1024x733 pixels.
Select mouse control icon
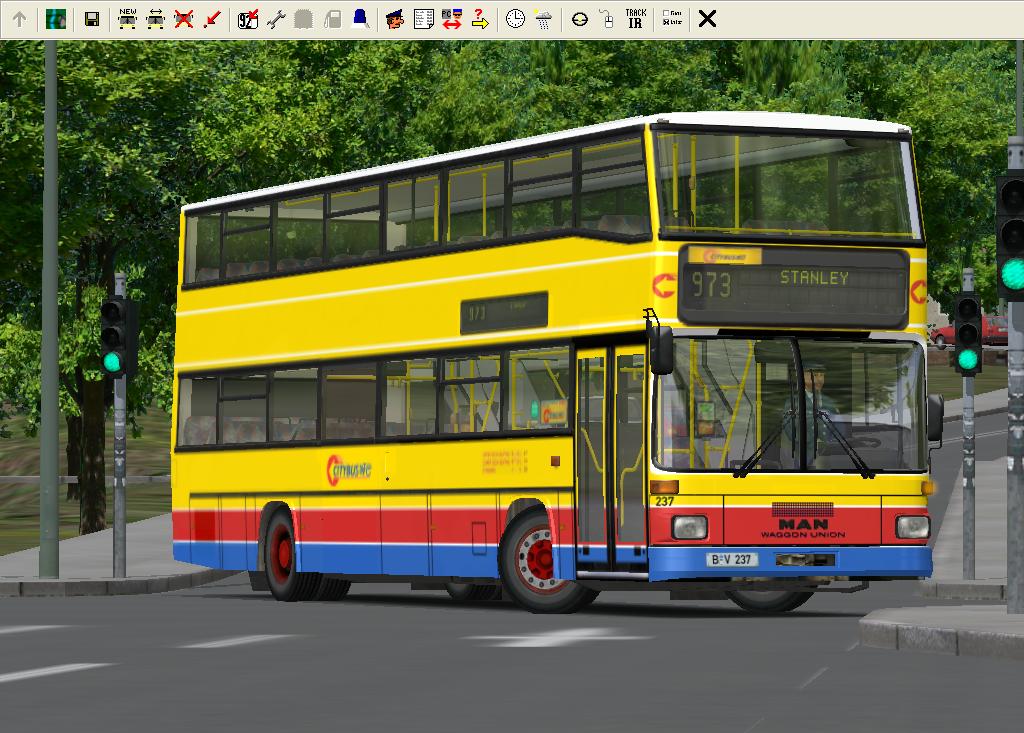pos(607,19)
